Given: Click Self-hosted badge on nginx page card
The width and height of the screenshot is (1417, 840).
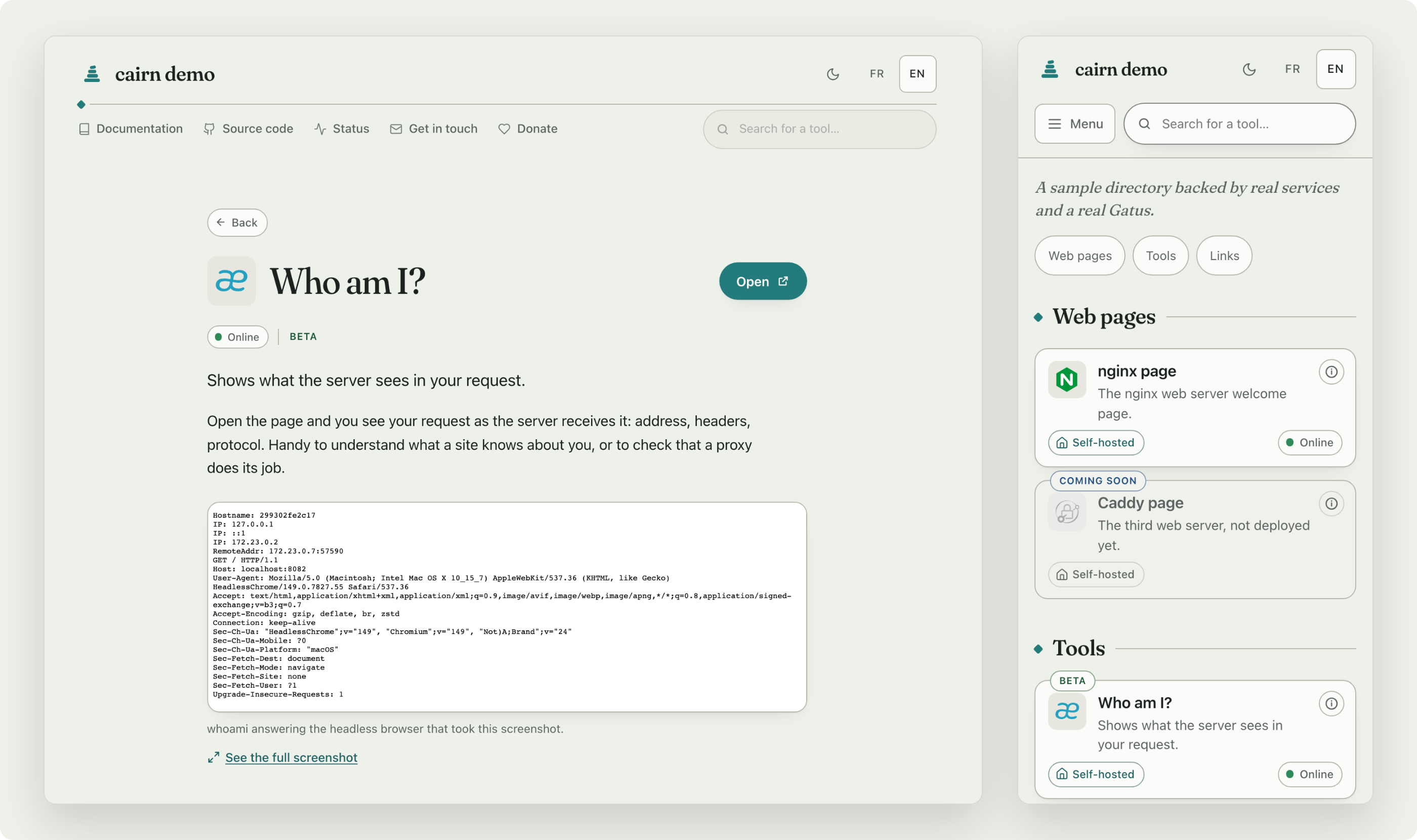Looking at the screenshot, I should click(x=1096, y=442).
